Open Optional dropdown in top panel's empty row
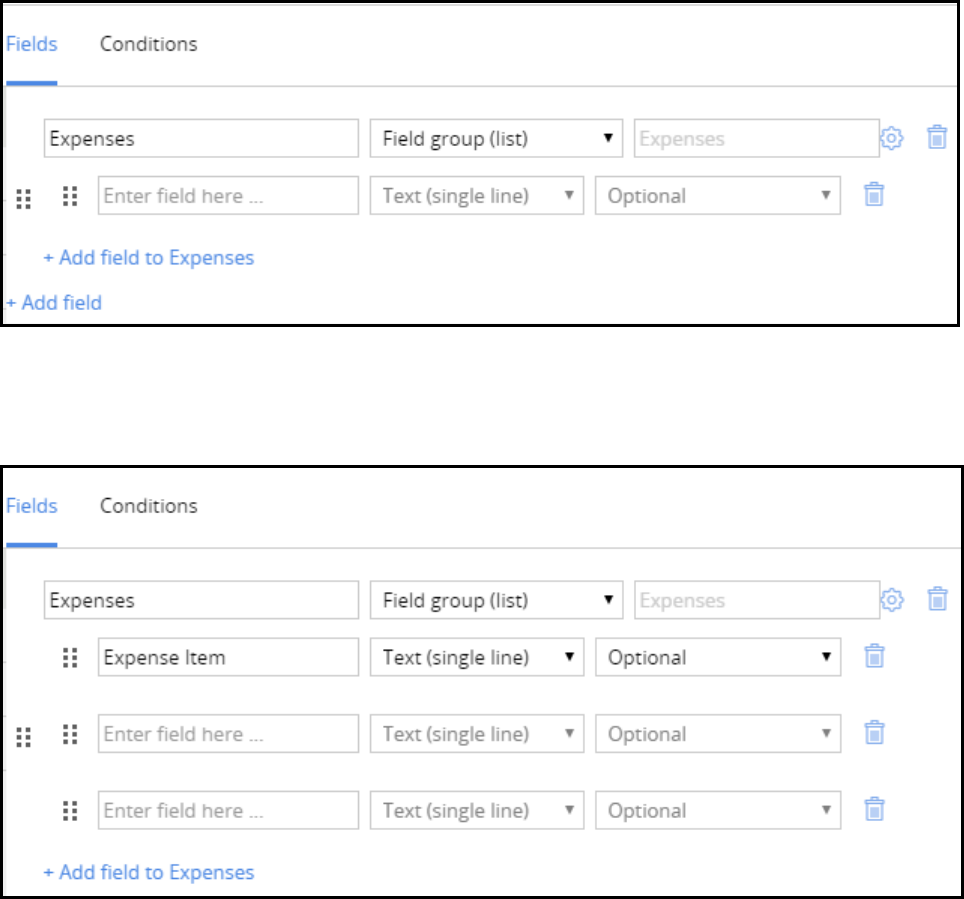This screenshot has height=899, width=964. point(717,196)
